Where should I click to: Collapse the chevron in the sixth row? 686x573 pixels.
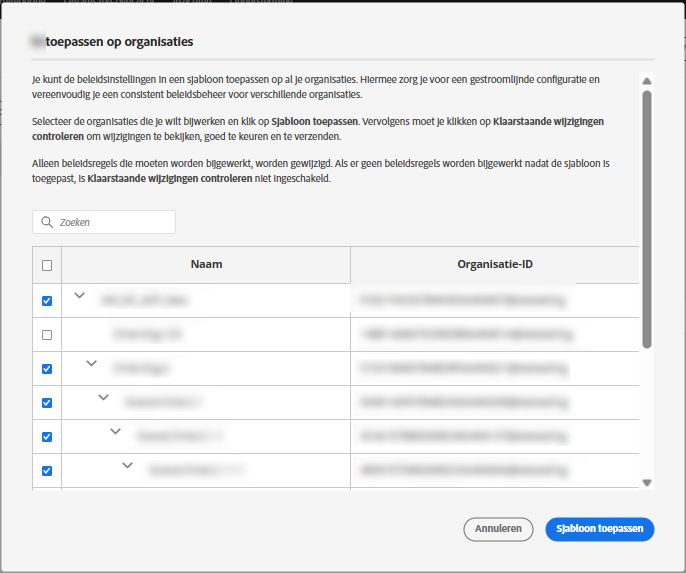[x=127, y=465]
